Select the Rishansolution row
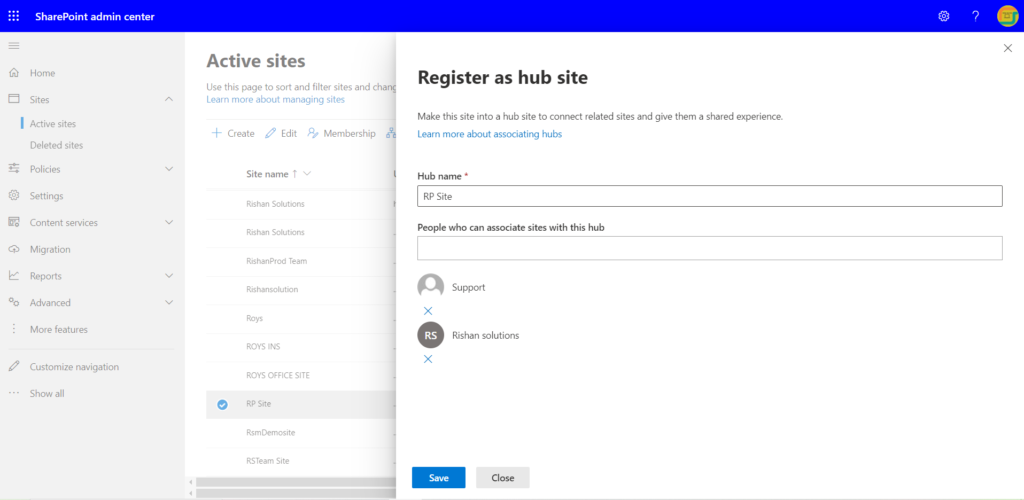The height and width of the screenshot is (500, 1024). point(301,289)
